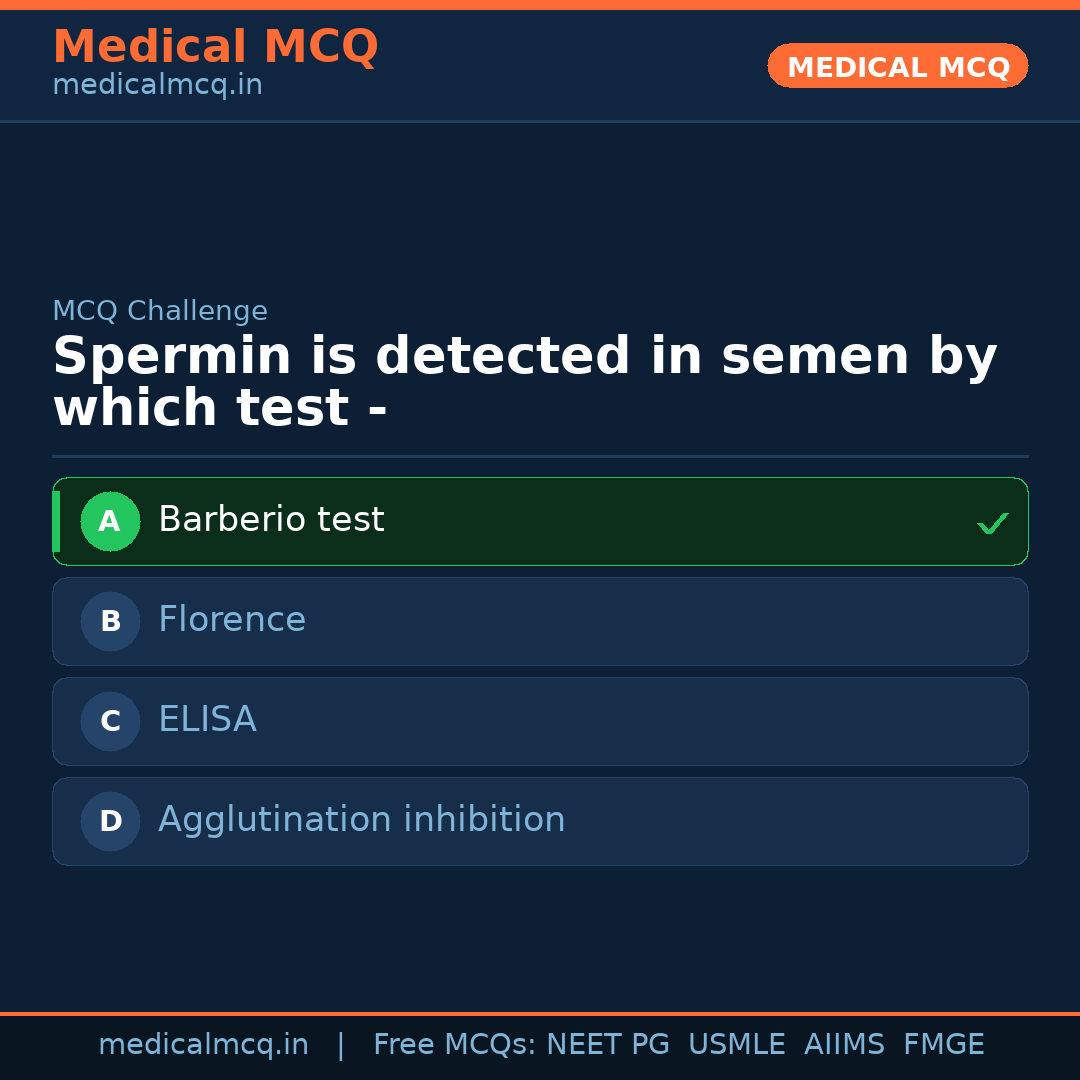Open the medicalmcq.in link under the header title
Image resolution: width=1080 pixels, height=1080 pixels.
(x=157, y=86)
